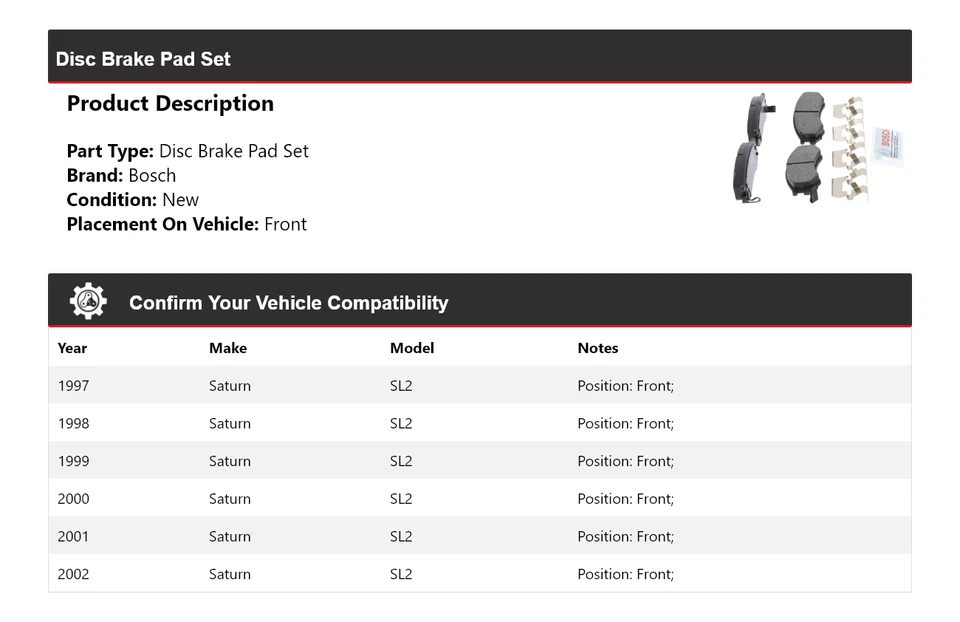Click the Disc Brake Pad Set title bar
The image size is (960, 622).
tap(143, 59)
